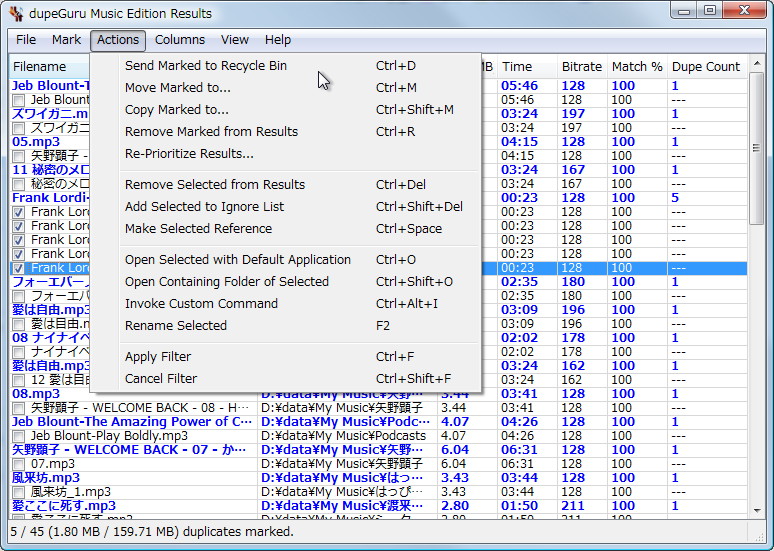Minimize the dupeGuru window
774x551 pixels.
click(684, 11)
